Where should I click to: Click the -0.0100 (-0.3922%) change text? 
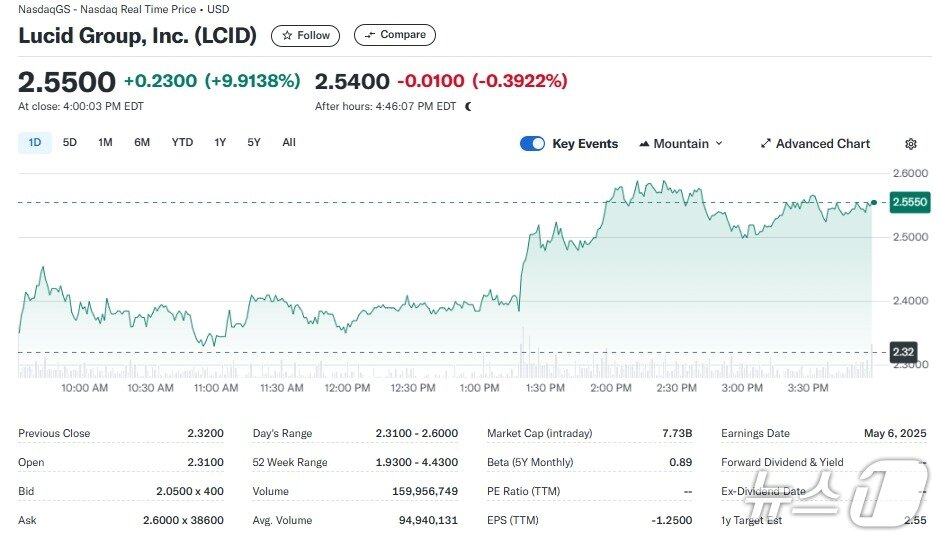(x=482, y=80)
